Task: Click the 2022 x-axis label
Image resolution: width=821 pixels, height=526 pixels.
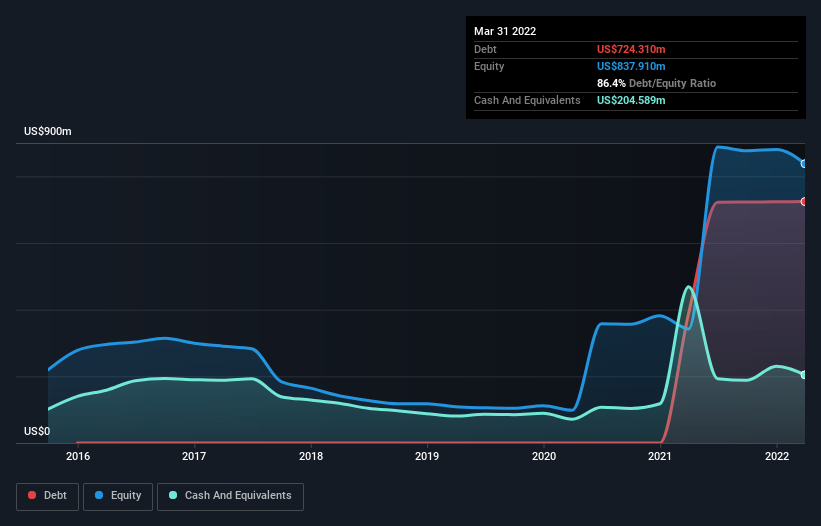Action: click(x=777, y=456)
